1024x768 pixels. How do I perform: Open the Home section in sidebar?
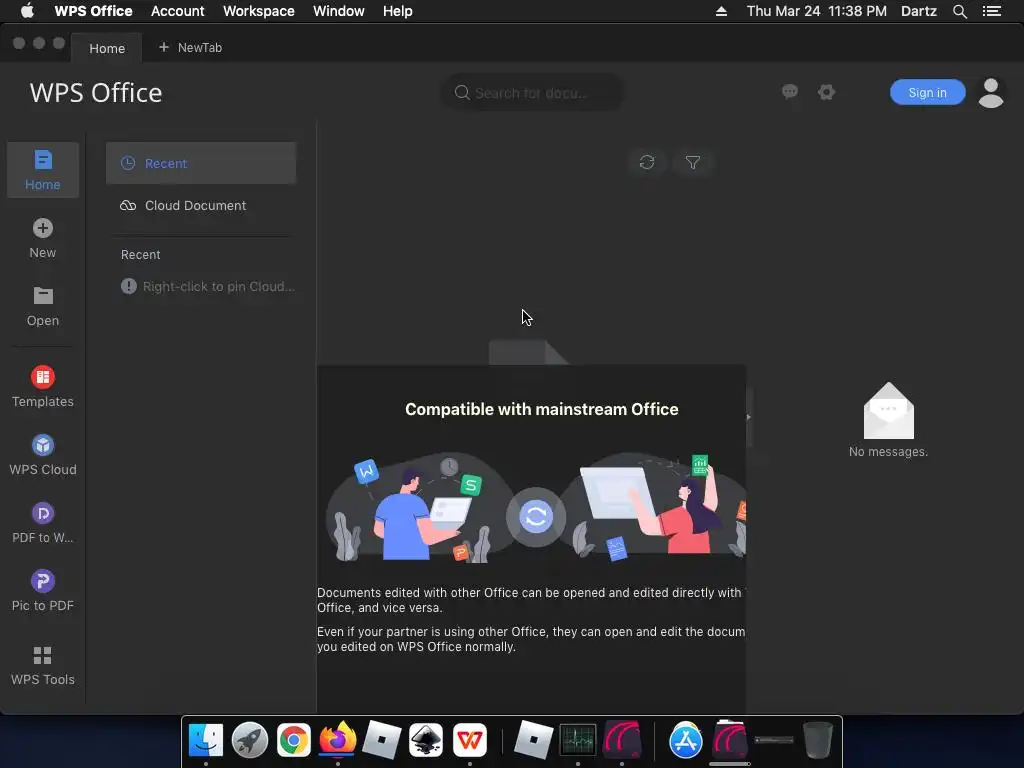click(43, 170)
